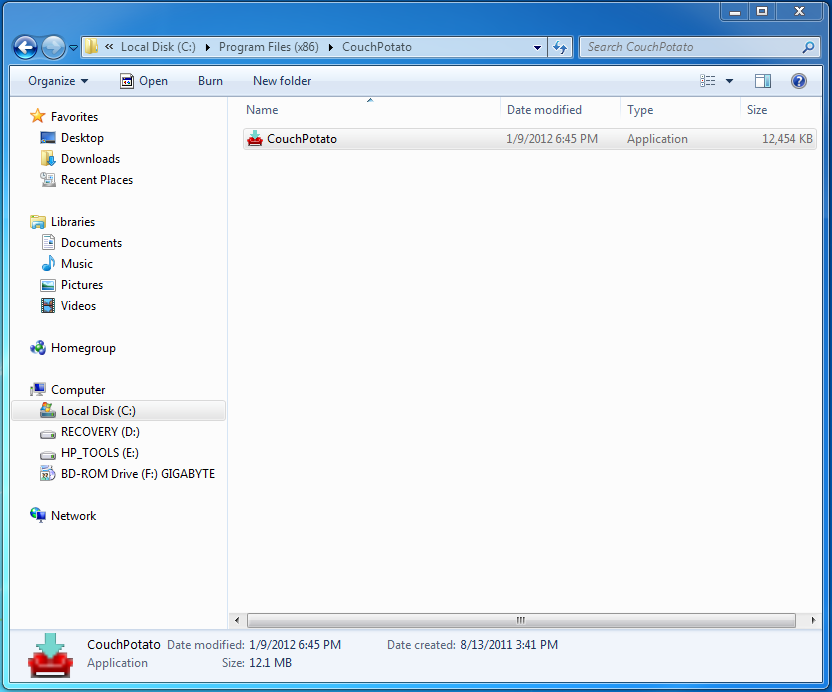Click the Homegroup icon
Screen dimensions: 832x692
(x=38, y=348)
